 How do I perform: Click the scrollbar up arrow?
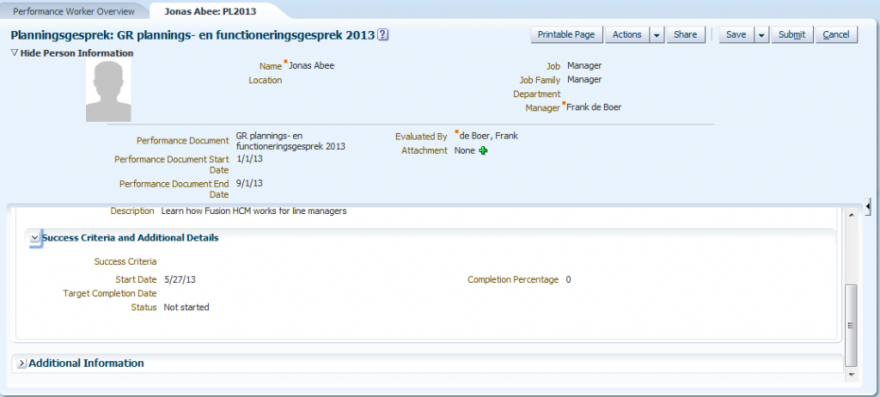click(851, 215)
